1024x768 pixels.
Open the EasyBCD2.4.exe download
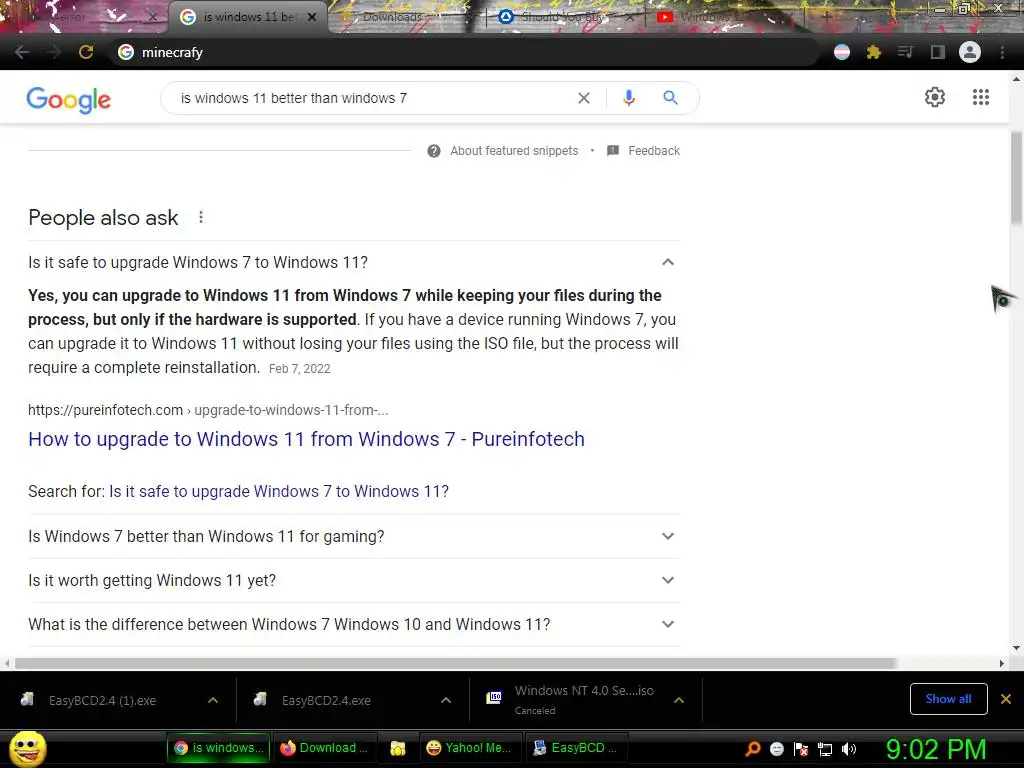coord(327,700)
